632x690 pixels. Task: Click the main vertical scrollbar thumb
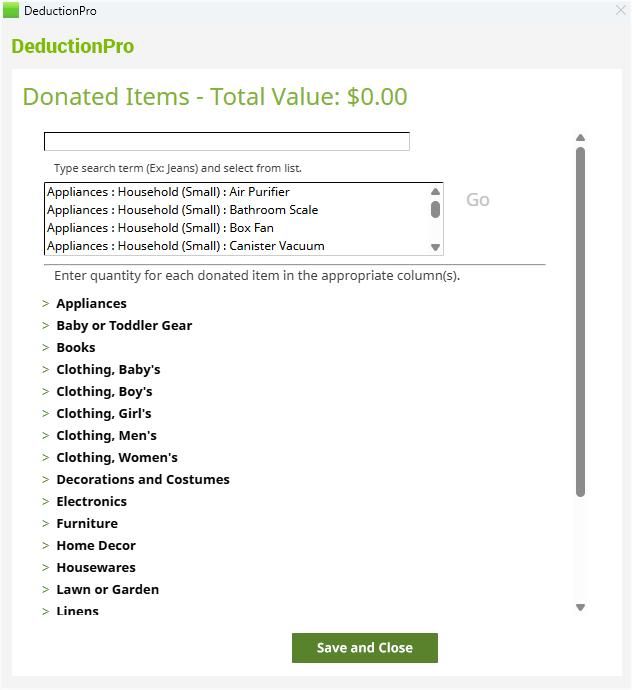coord(580,320)
